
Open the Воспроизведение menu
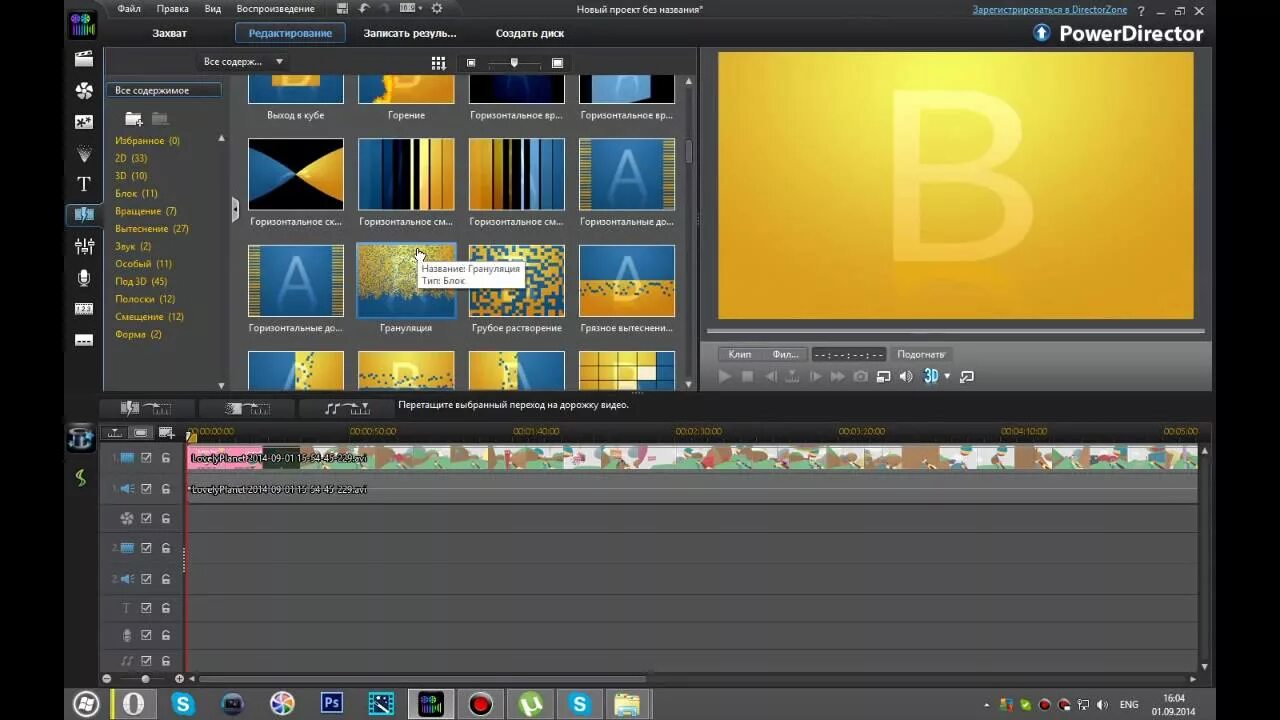click(277, 9)
